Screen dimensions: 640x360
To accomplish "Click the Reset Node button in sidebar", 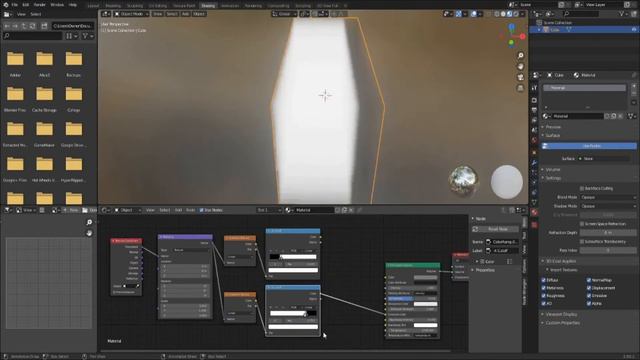I will click(x=496, y=229).
